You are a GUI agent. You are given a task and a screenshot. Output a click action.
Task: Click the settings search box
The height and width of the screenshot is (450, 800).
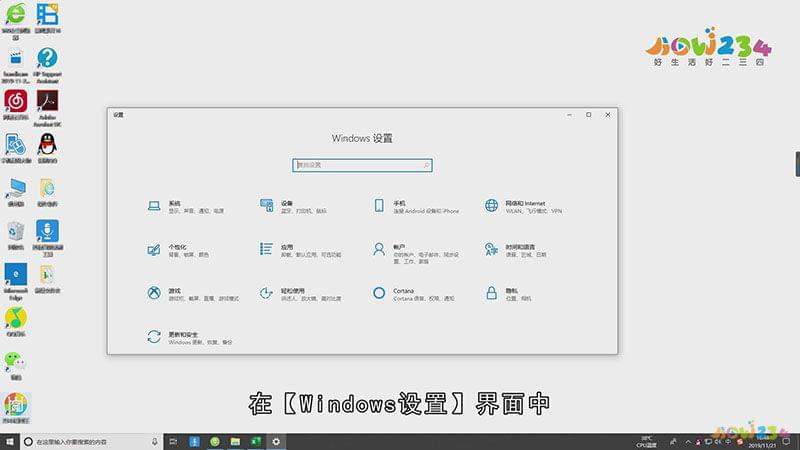(x=362, y=165)
